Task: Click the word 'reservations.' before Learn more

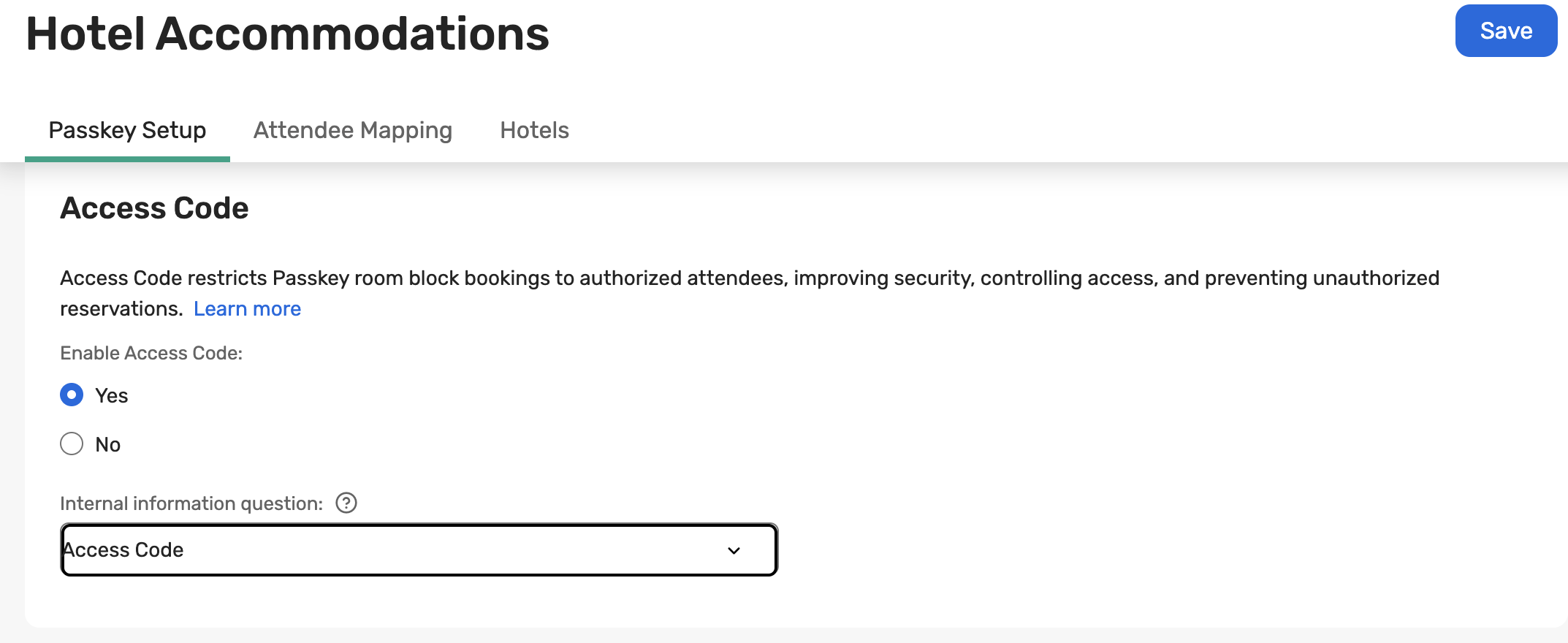Action: (x=121, y=309)
